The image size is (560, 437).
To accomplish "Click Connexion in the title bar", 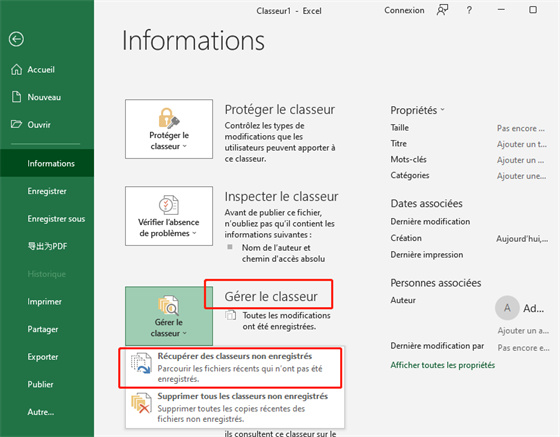I will [x=404, y=10].
